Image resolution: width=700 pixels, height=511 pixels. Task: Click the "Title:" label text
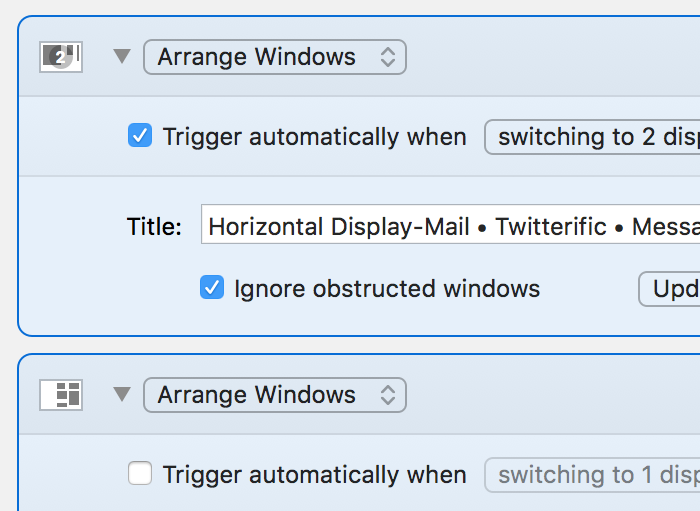point(154,227)
